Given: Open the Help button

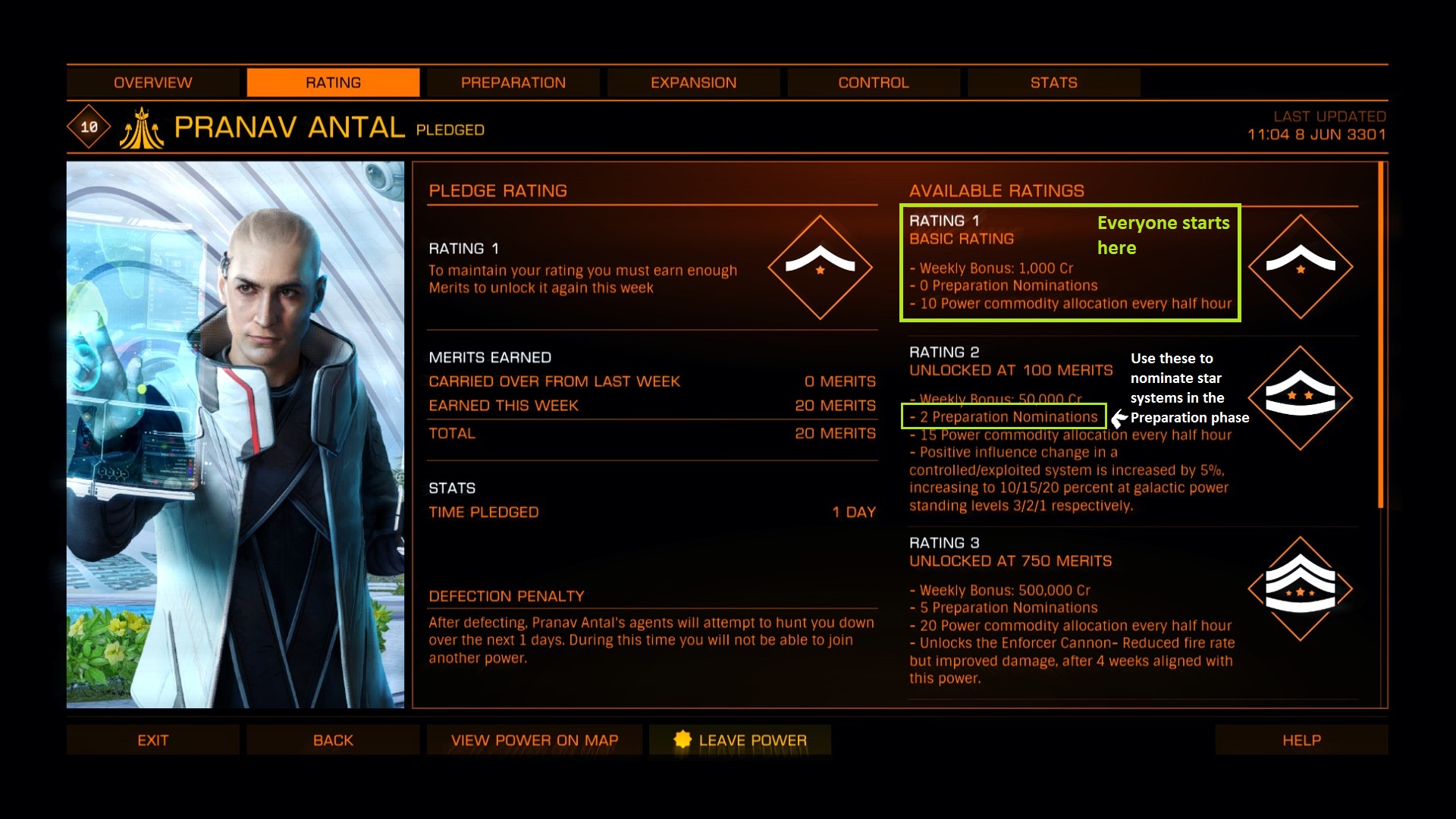Looking at the screenshot, I should (1301, 740).
